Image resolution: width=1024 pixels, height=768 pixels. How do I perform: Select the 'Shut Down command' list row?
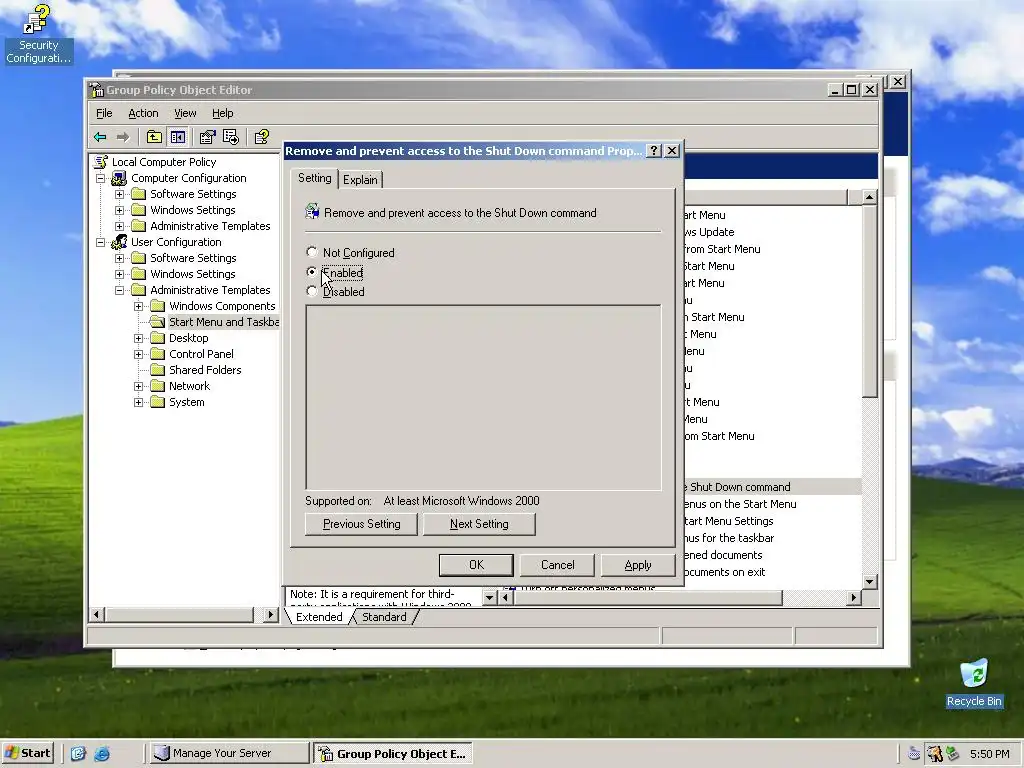pyautogui.click(x=771, y=487)
